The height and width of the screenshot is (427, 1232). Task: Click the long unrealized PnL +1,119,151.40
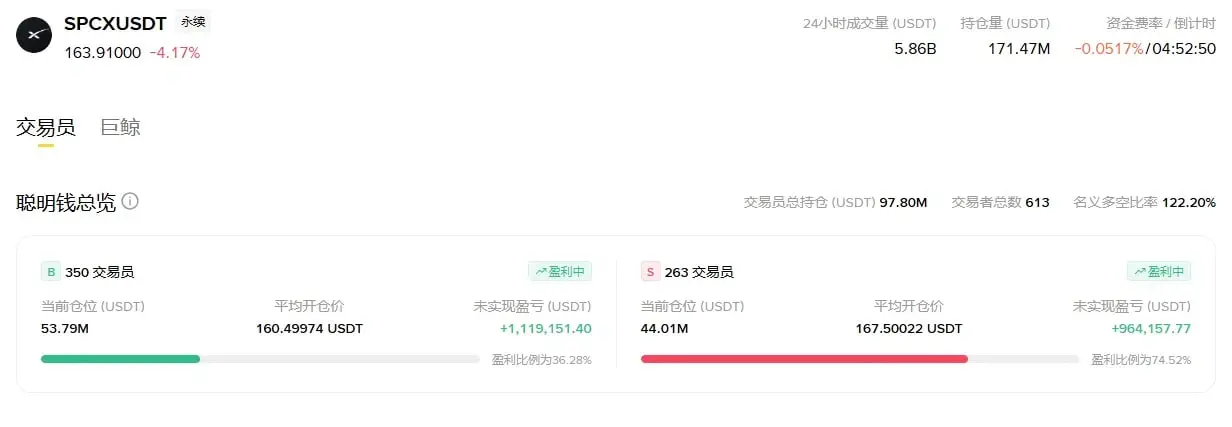(546, 328)
